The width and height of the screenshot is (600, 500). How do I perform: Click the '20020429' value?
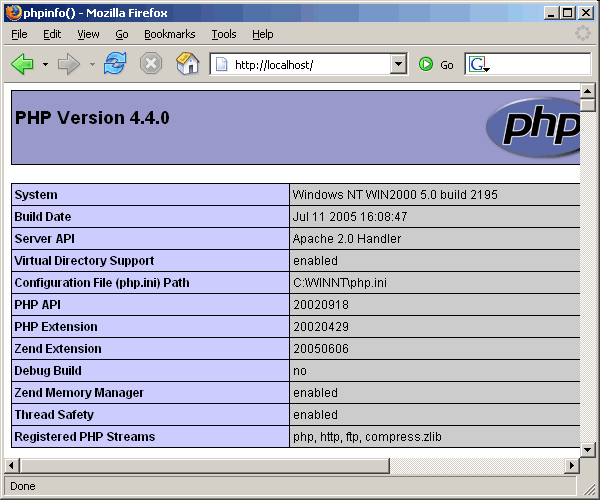[x=321, y=327]
